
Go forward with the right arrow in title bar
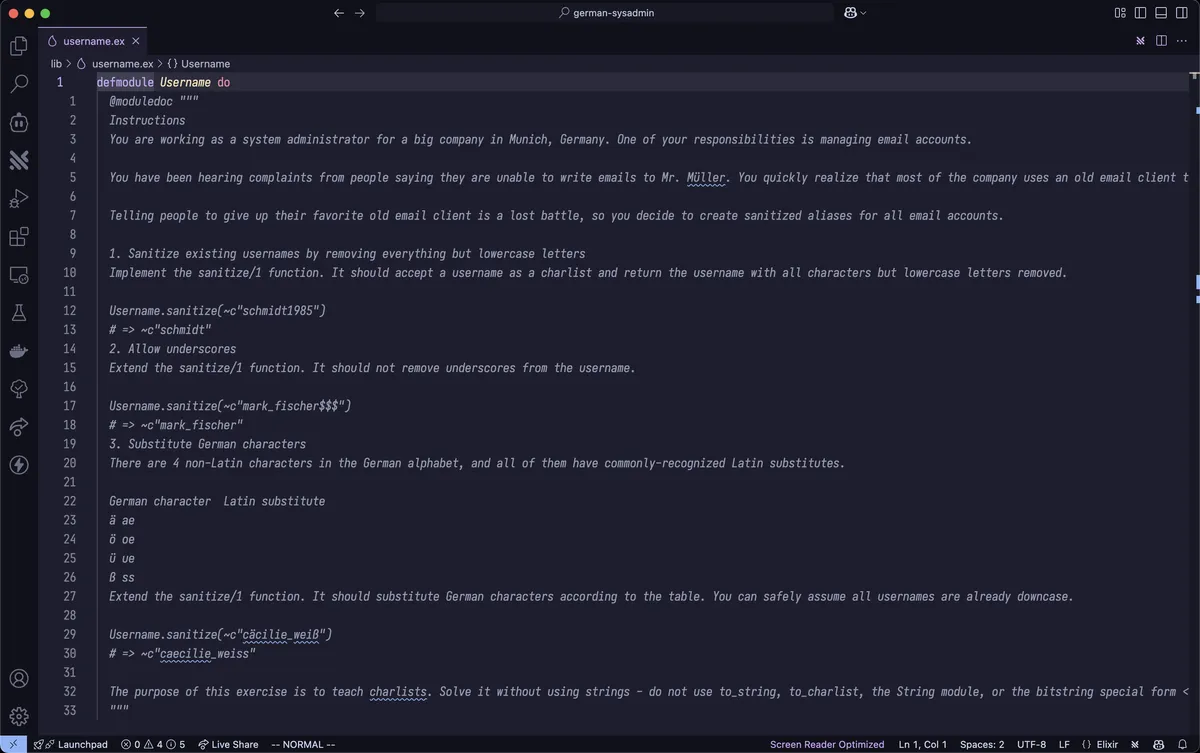pyautogui.click(x=360, y=13)
